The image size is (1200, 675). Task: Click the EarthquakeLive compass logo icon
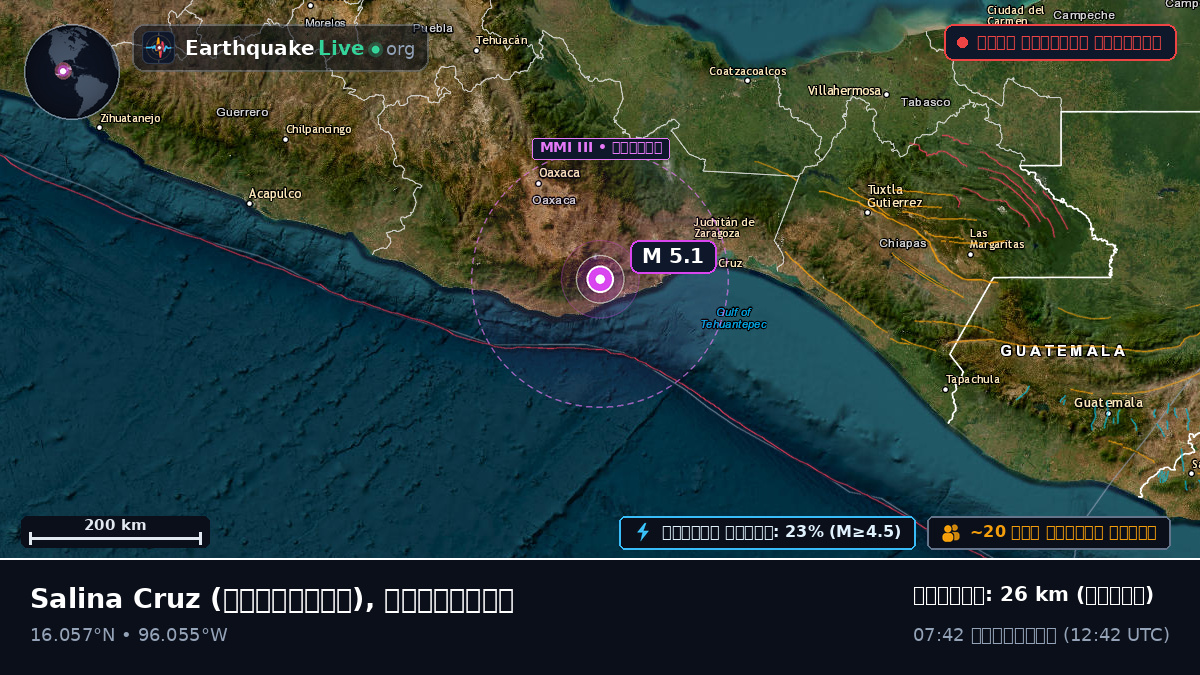click(x=158, y=48)
